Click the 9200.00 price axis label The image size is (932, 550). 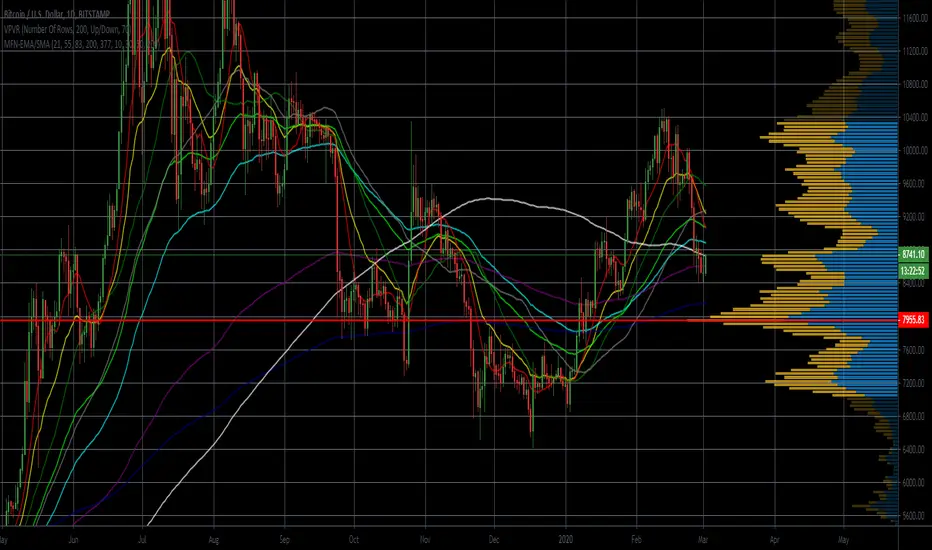click(x=914, y=217)
